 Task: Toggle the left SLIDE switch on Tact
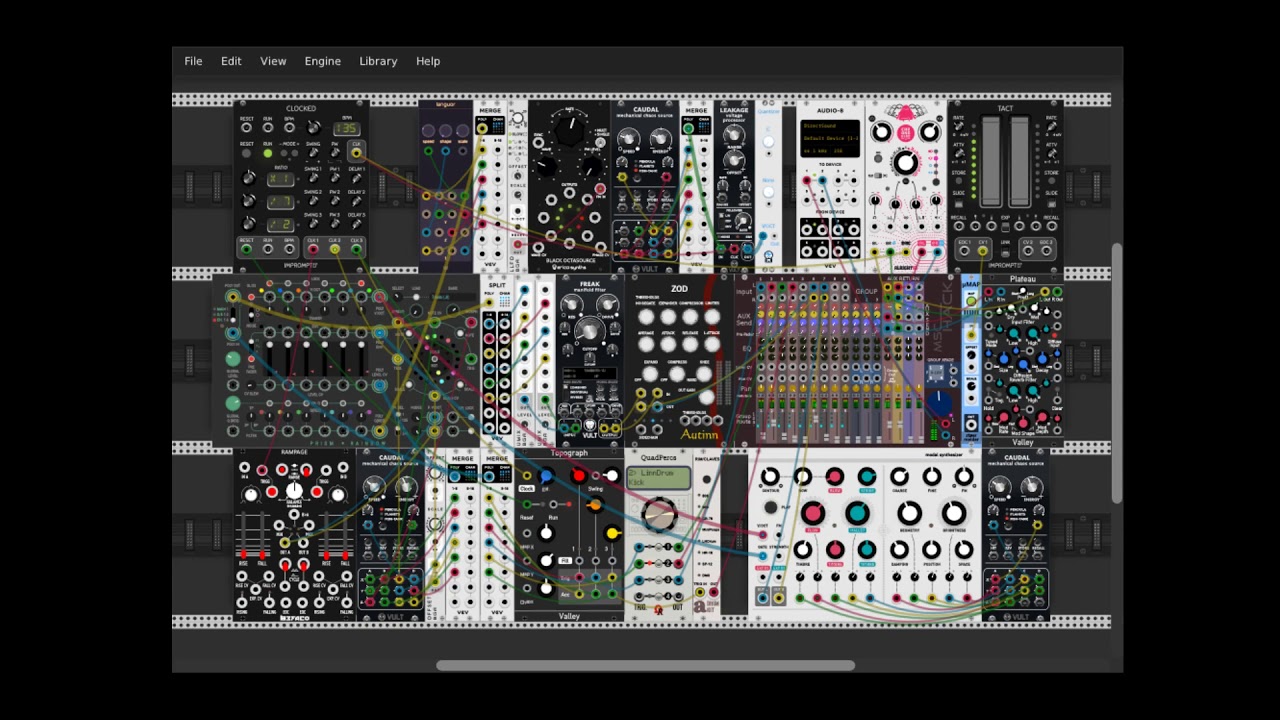(x=960, y=202)
